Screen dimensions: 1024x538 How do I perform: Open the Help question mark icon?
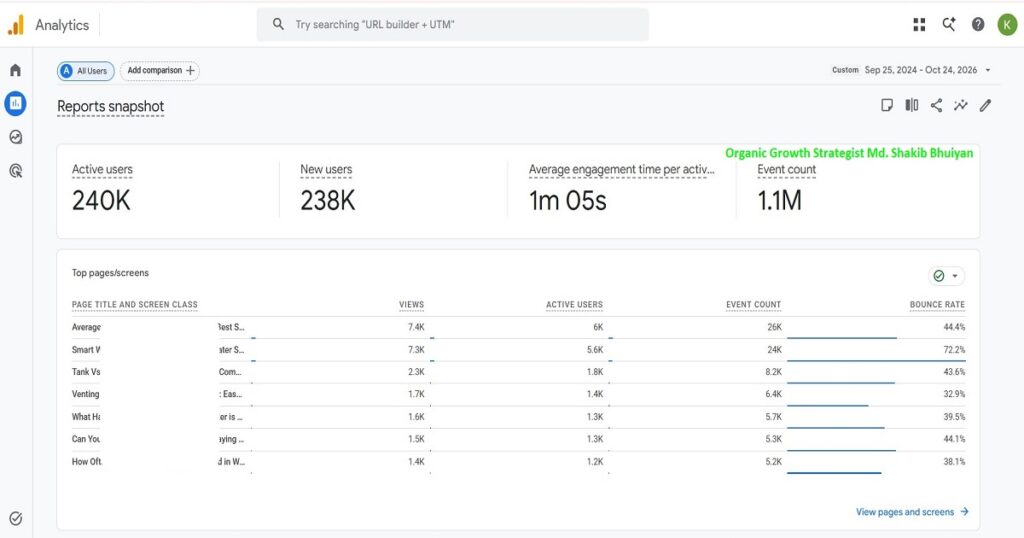click(978, 25)
